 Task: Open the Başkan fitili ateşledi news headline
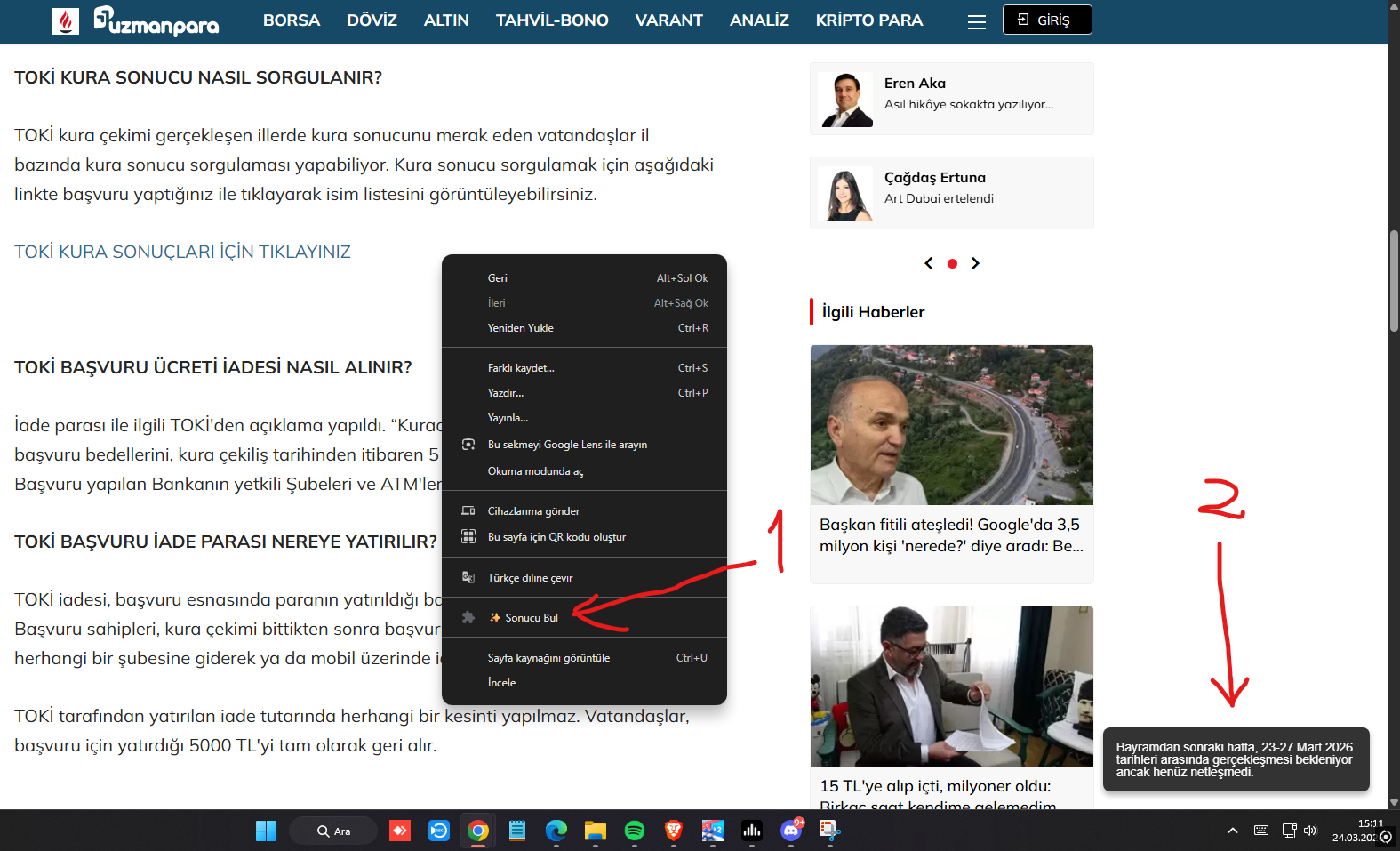951,535
